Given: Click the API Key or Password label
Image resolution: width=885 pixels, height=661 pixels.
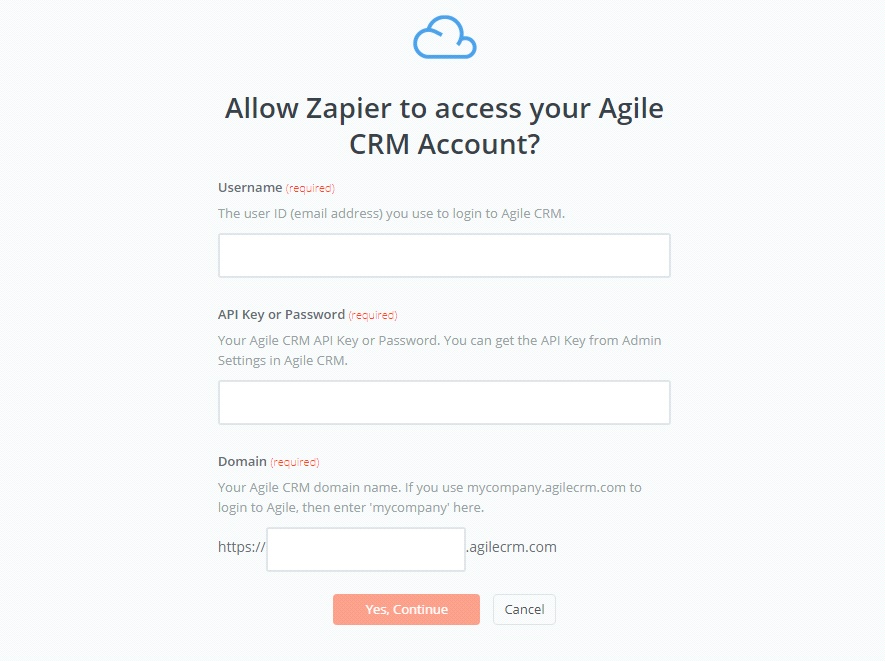Looking at the screenshot, I should [x=281, y=314].
